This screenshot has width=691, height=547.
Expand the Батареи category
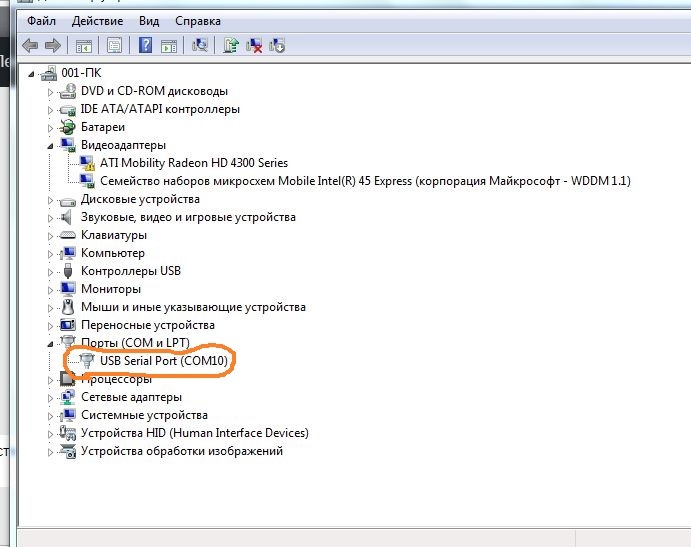pos(50,128)
